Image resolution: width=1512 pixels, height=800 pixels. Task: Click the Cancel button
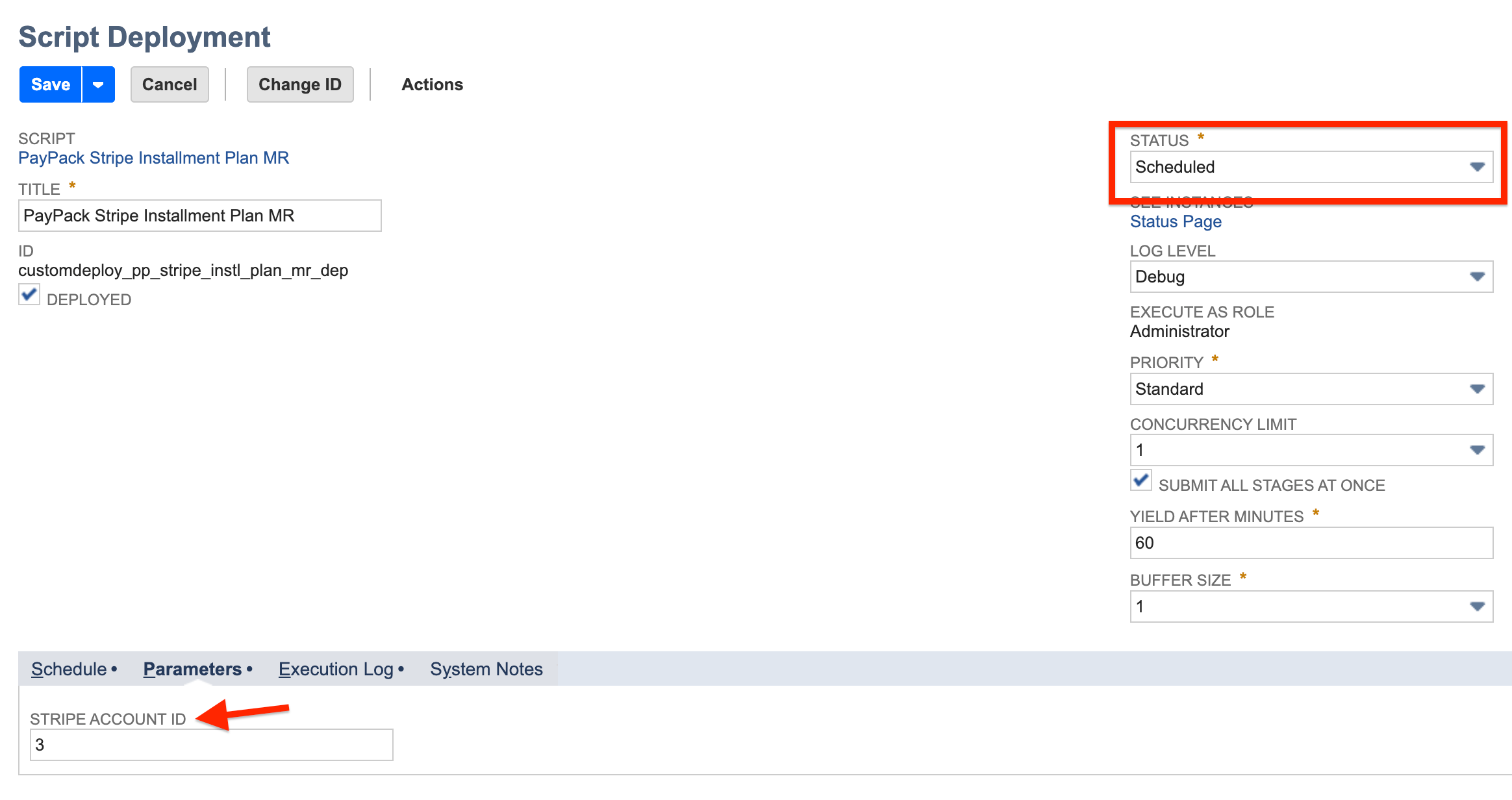click(170, 84)
